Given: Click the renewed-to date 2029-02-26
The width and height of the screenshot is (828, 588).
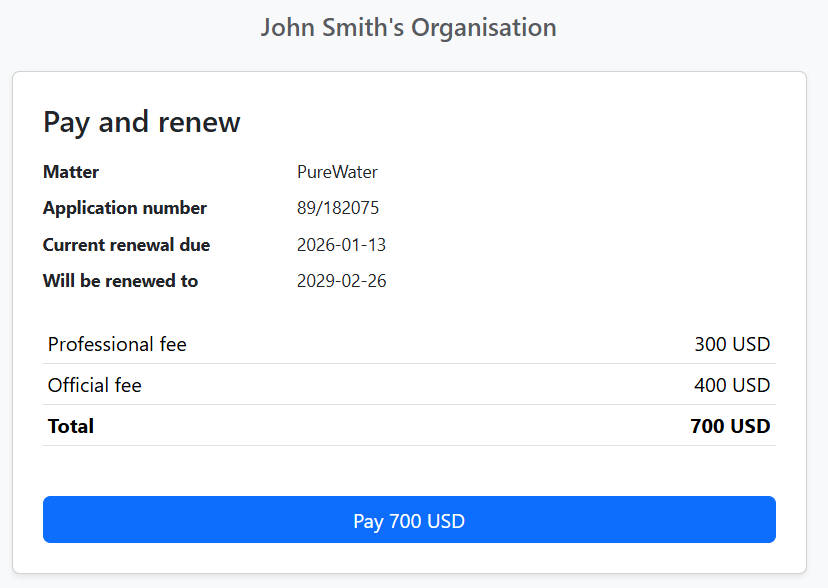Looking at the screenshot, I should click(341, 281).
